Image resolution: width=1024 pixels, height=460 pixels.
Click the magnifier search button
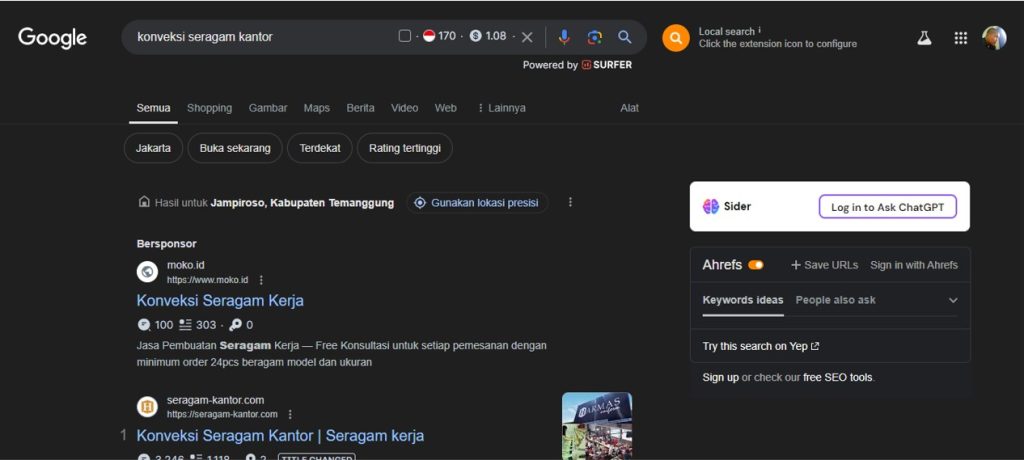[x=625, y=37]
